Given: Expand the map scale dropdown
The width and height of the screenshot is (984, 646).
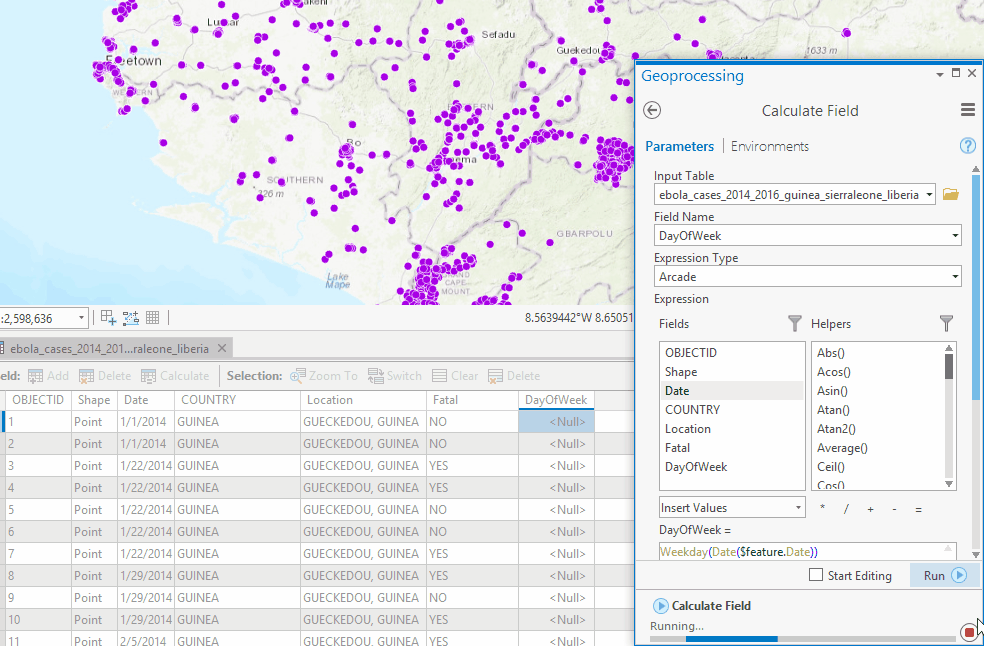Looking at the screenshot, I should coord(81,318).
